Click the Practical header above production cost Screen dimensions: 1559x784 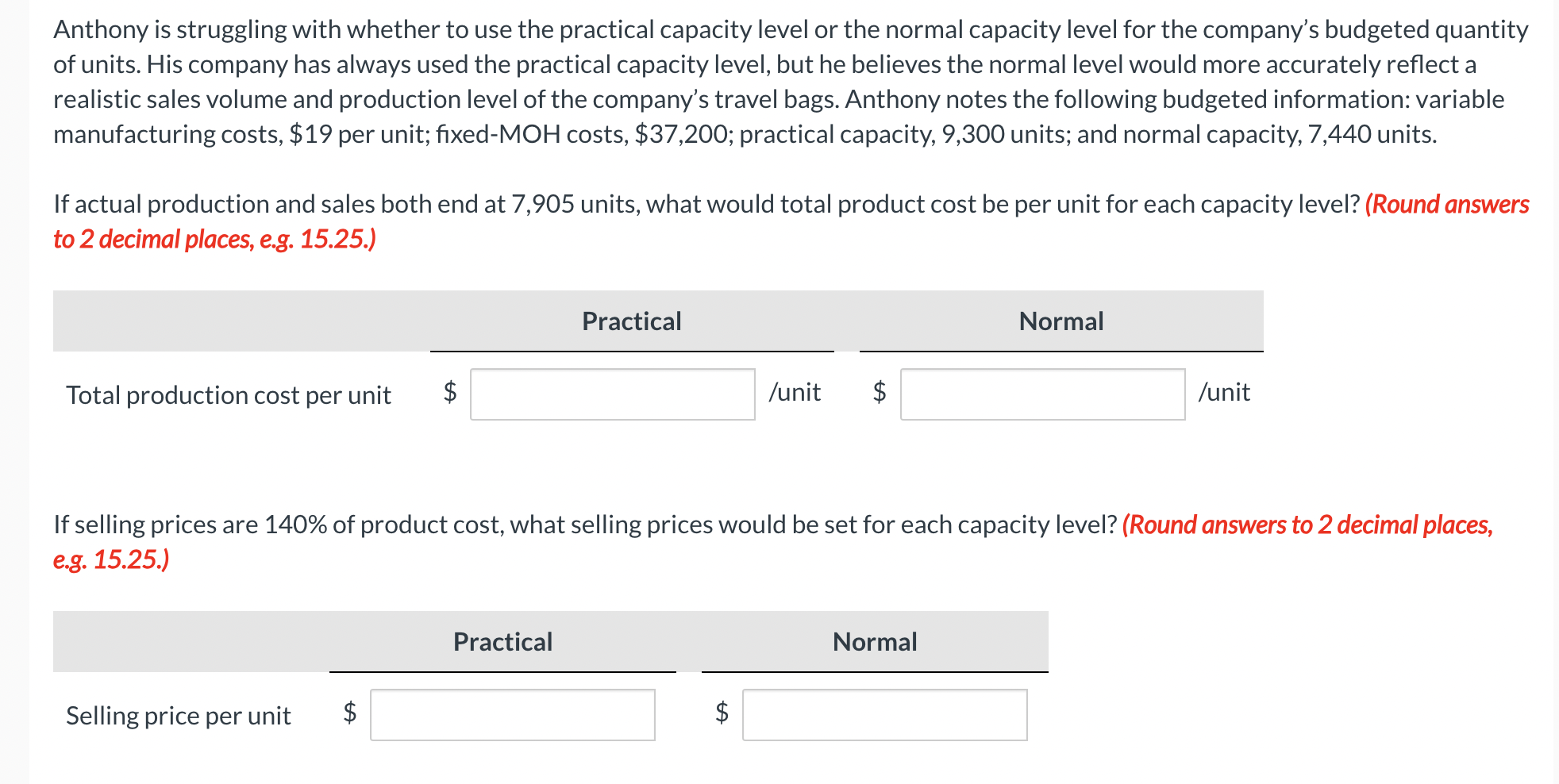(x=631, y=321)
